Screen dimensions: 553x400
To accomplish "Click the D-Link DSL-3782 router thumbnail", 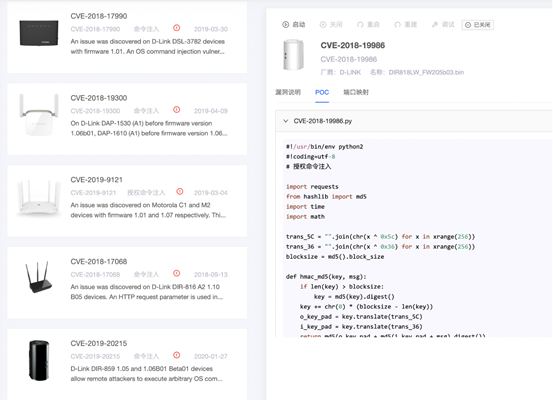I will (39, 33).
